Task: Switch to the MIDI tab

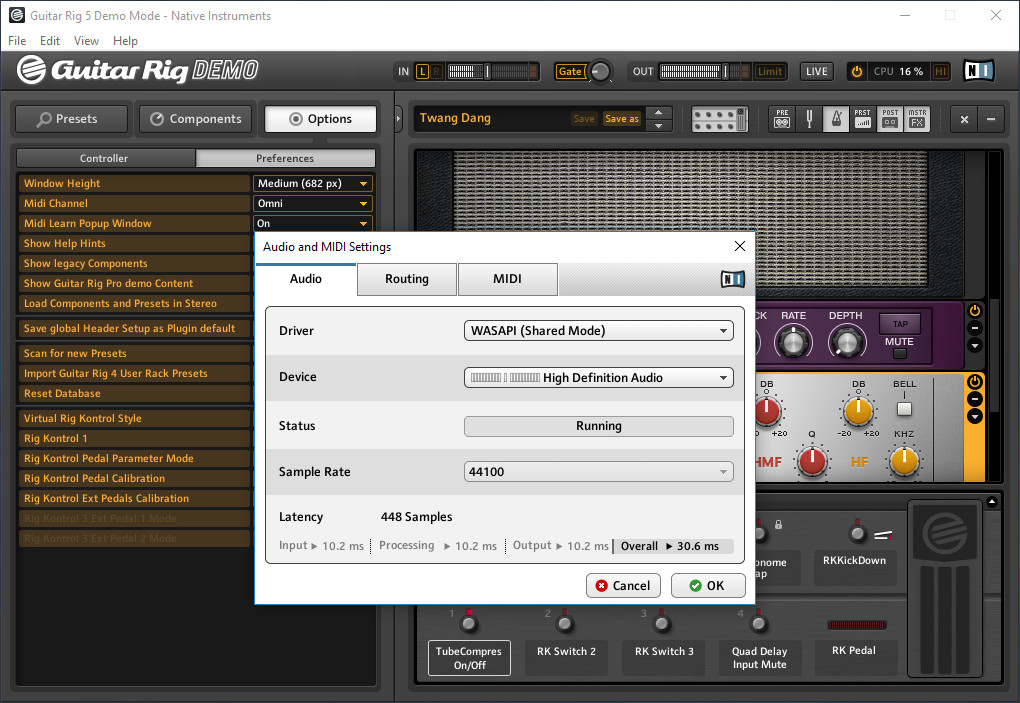Action: 507,279
